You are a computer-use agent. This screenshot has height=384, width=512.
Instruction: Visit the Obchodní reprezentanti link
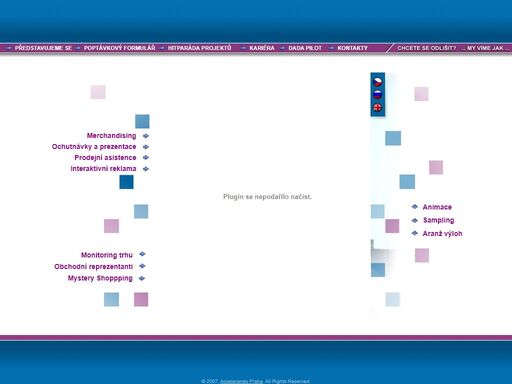tap(94, 267)
